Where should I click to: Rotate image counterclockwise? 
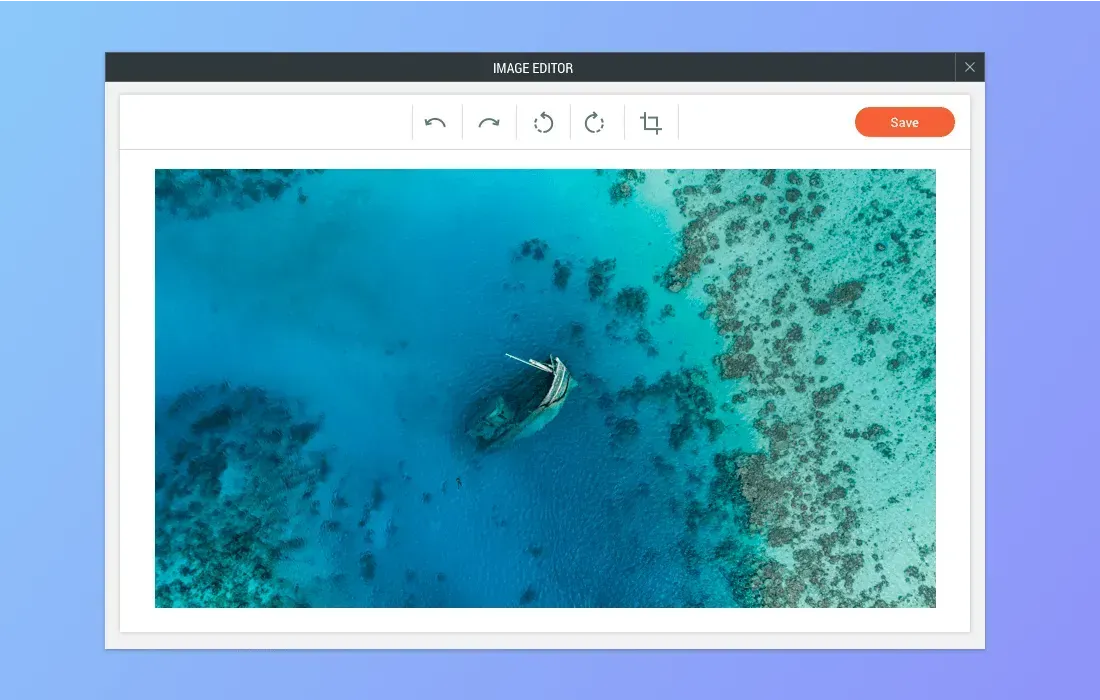click(x=543, y=123)
